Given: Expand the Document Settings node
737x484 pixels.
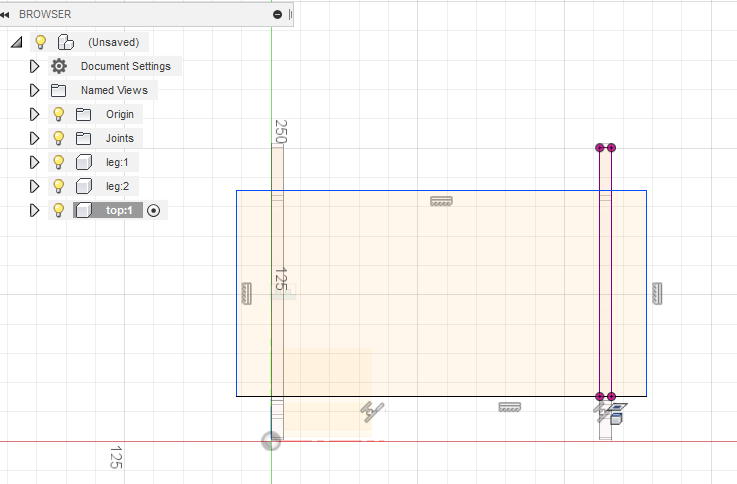Looking at the screenshot, I should [34, 66].
